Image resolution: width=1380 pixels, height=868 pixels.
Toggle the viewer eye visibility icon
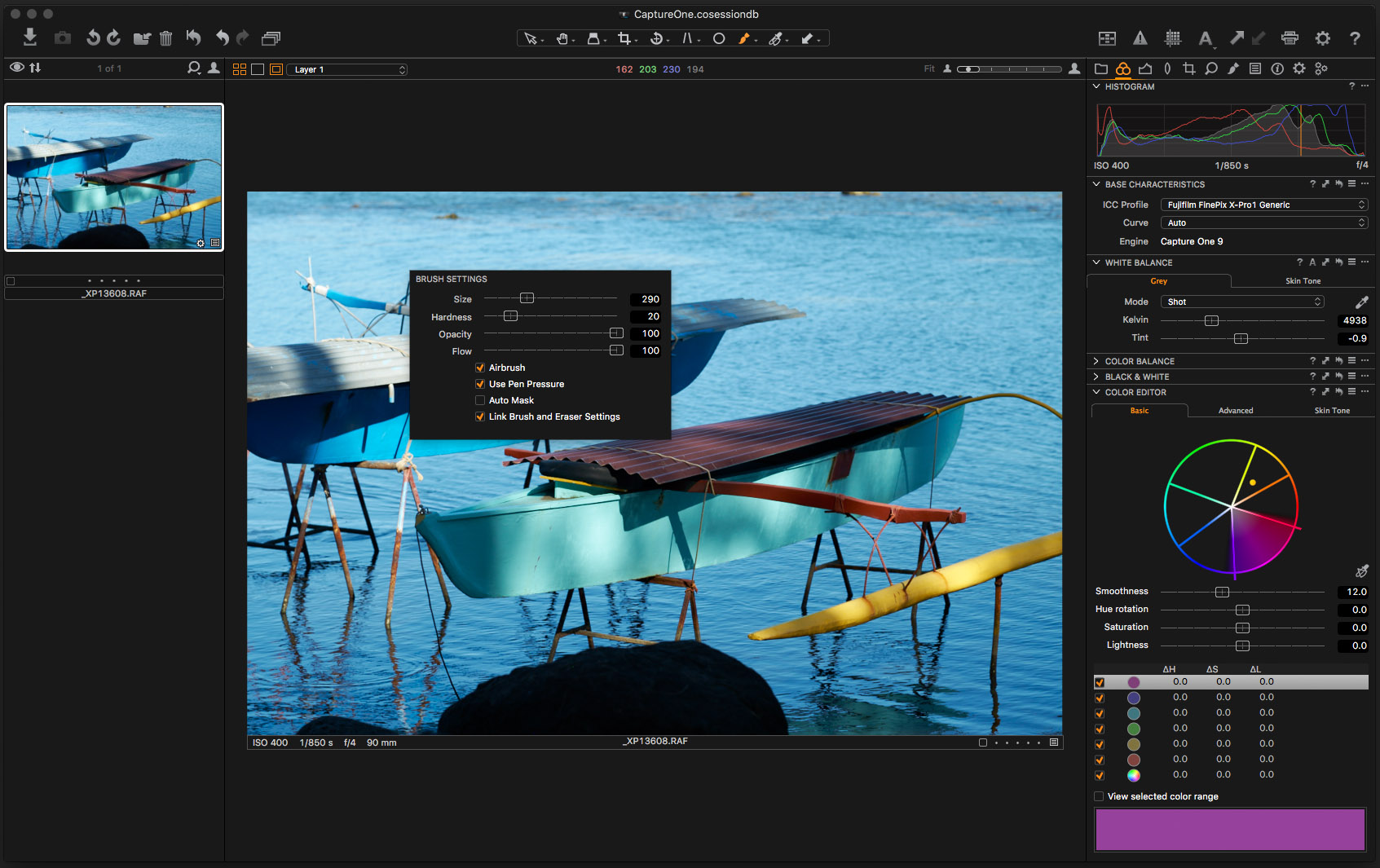(16, 68)
